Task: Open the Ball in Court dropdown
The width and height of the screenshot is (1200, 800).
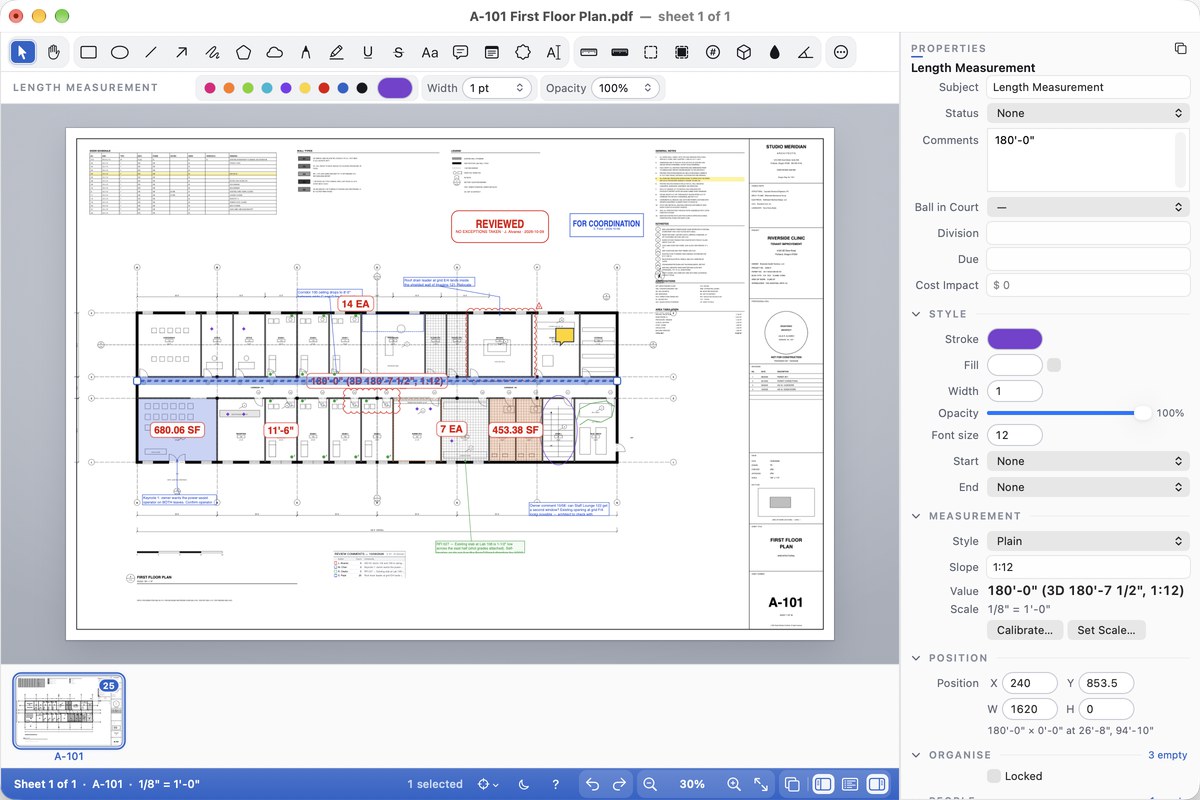Action: pyautogui.click(x=1088, y=207)
